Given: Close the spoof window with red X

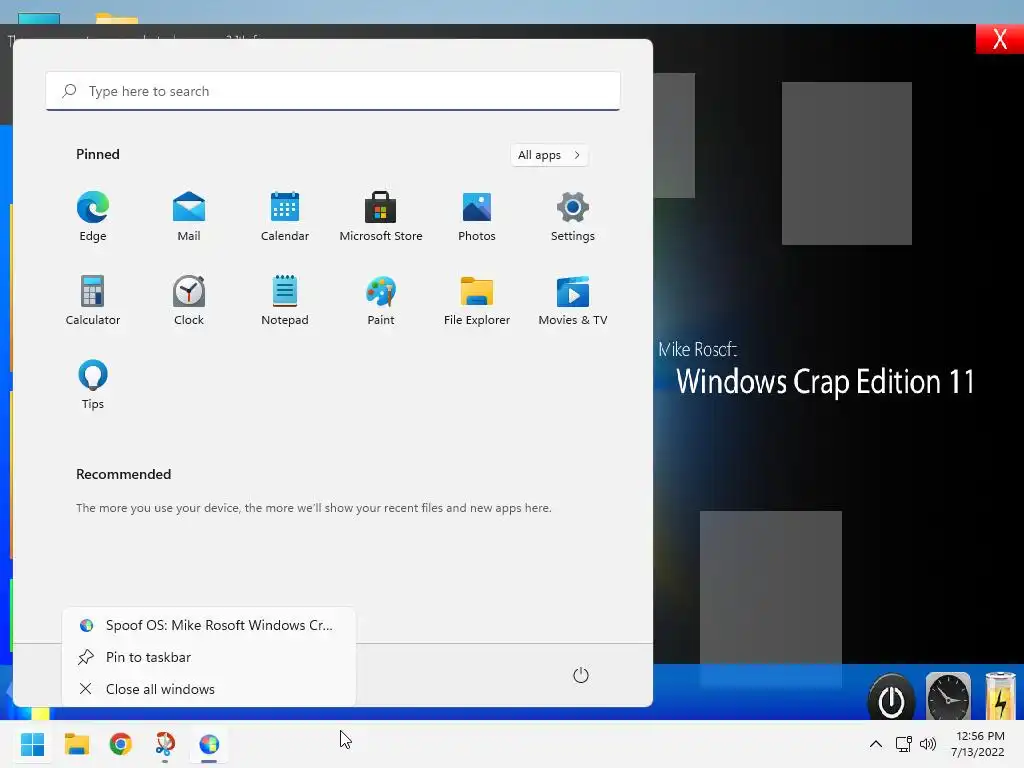Looking at the screenshot, I should click(x=1000, y=39).
